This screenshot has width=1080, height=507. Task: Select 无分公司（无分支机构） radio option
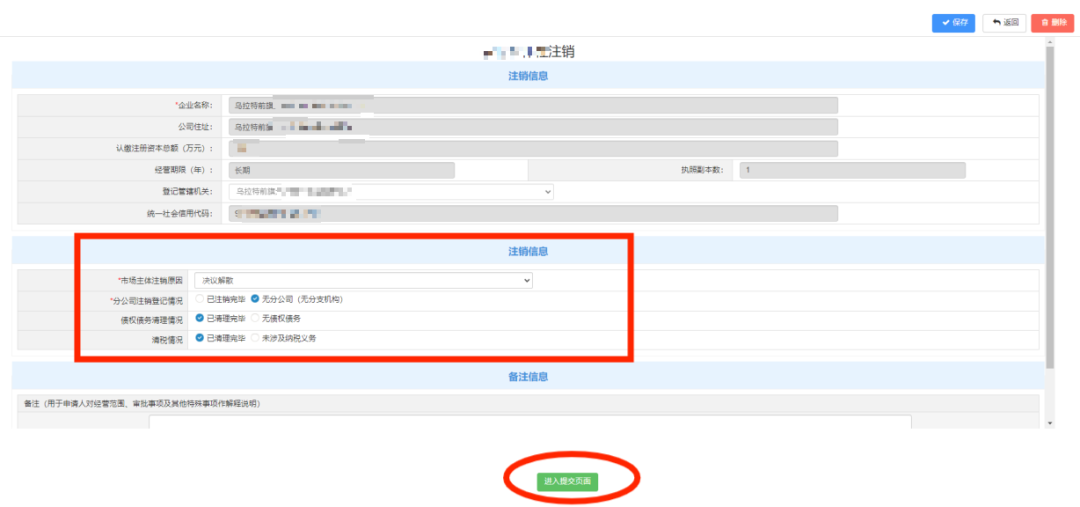255,300
